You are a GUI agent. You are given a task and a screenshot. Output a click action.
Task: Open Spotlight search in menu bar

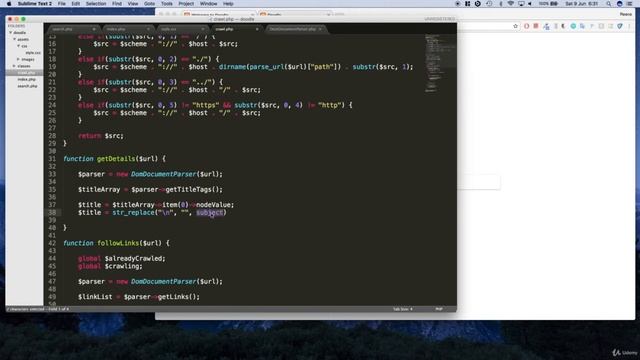[x=609, y=4]
